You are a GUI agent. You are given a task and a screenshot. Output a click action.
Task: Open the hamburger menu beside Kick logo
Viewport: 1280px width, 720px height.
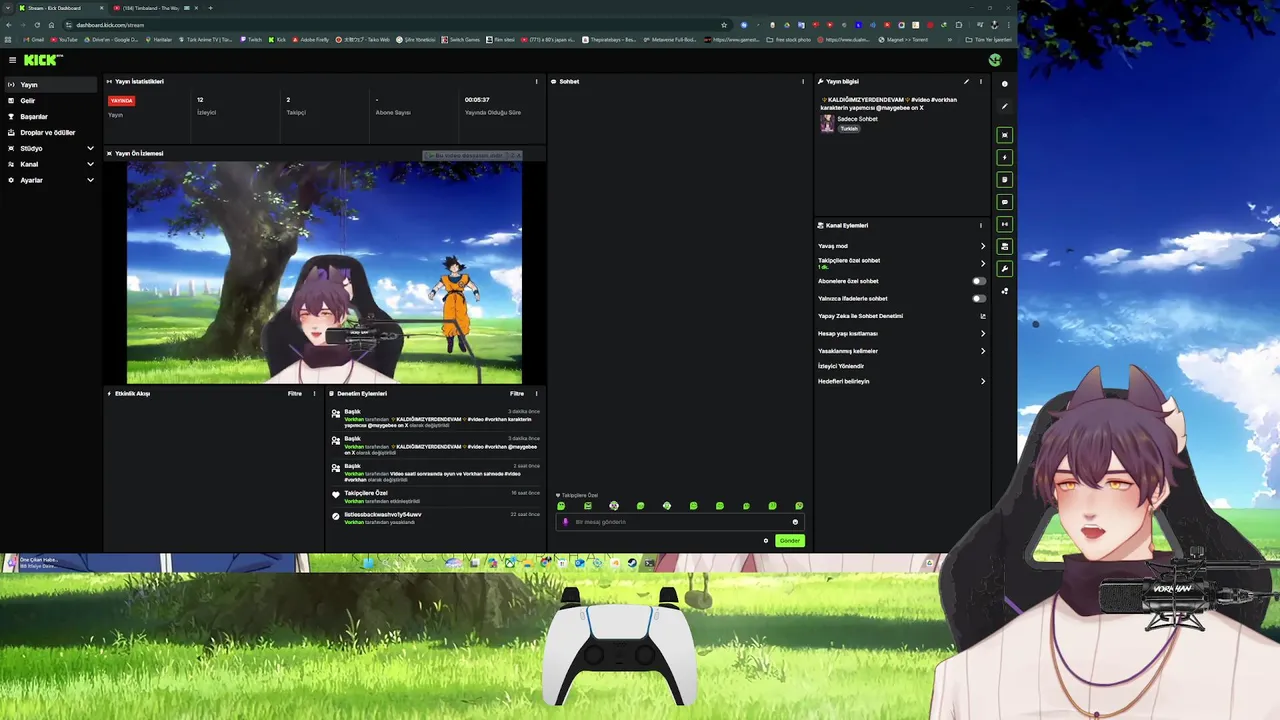tap(12, 60)
